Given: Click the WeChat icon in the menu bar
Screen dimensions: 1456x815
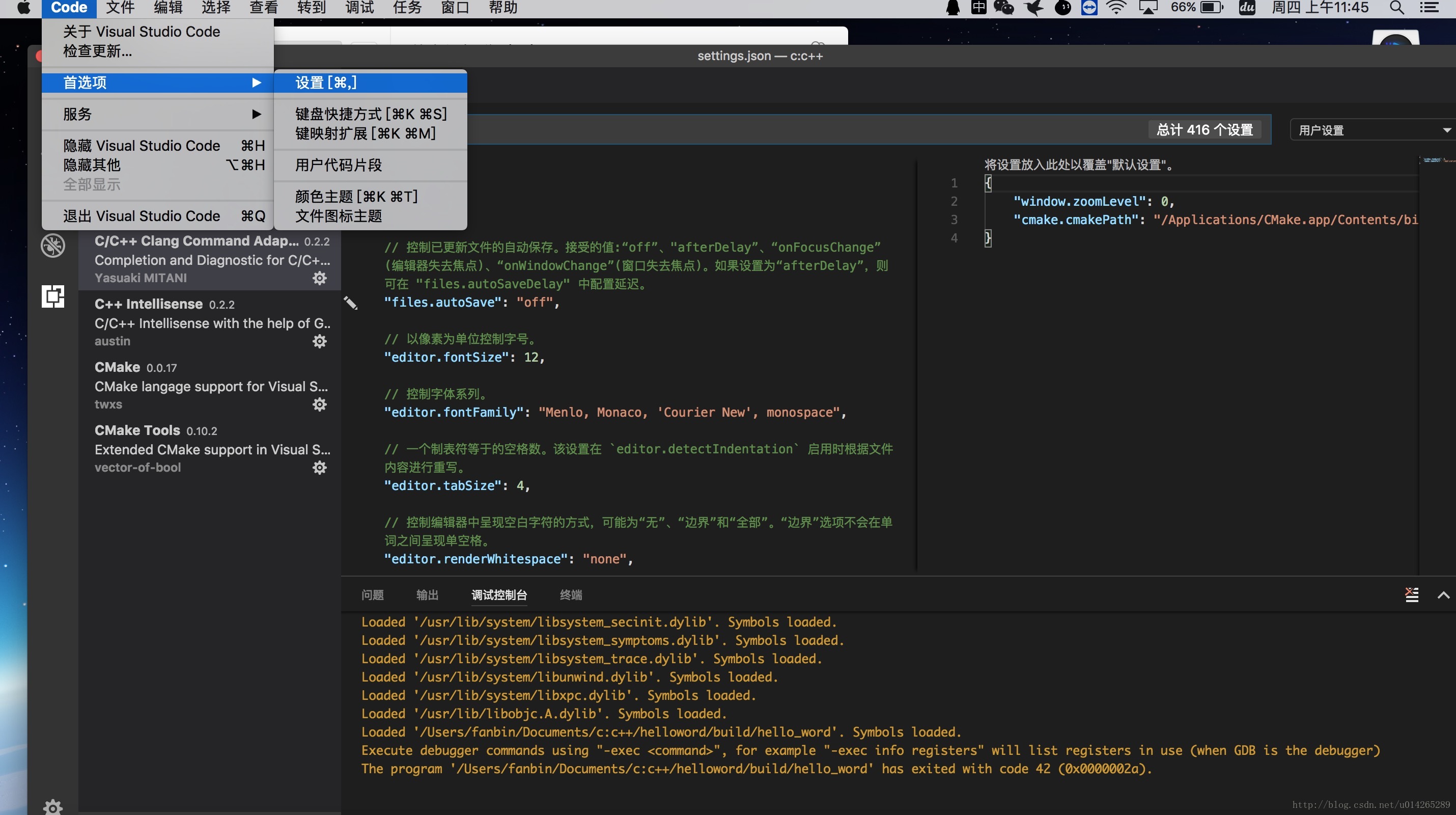Looking at the screenshot, I should (x=1004, y=7).
